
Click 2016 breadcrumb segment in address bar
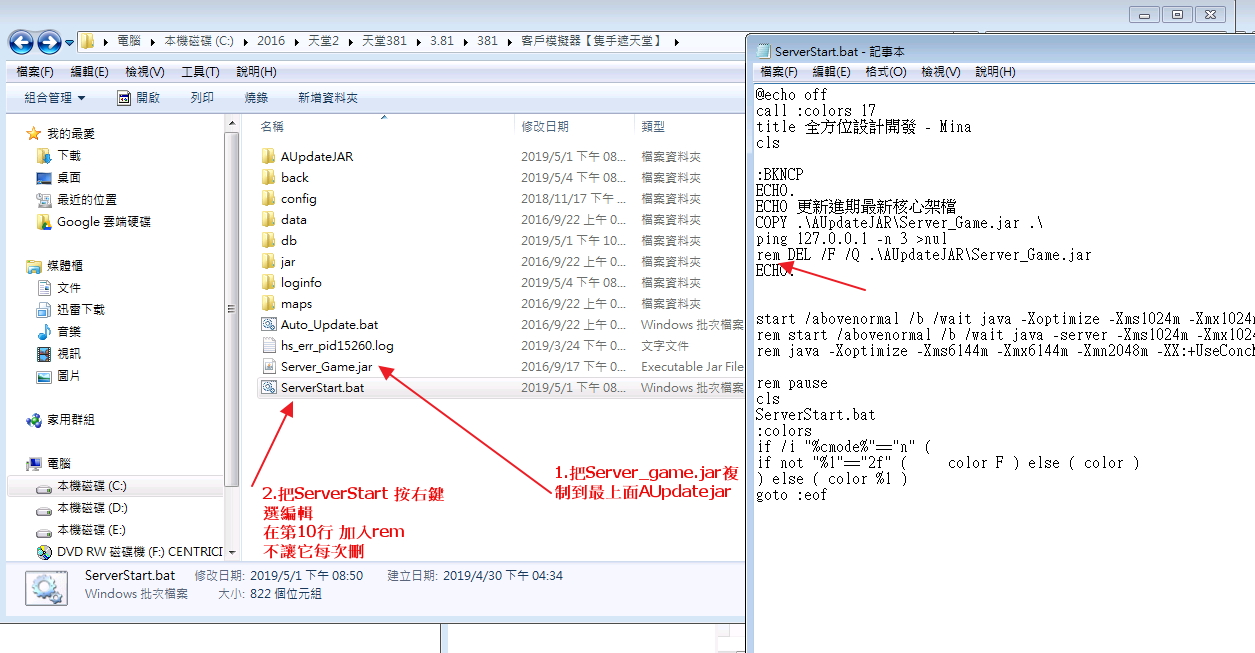[x=271, y=41]
